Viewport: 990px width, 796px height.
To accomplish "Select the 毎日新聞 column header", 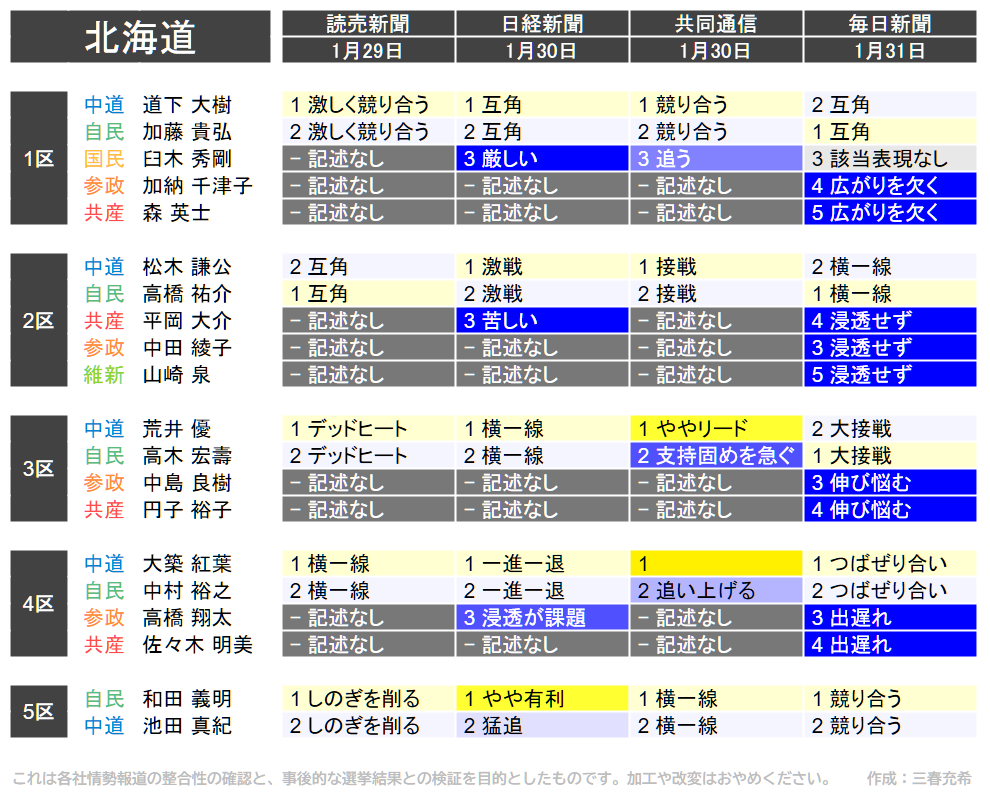I will coord(890,24).
